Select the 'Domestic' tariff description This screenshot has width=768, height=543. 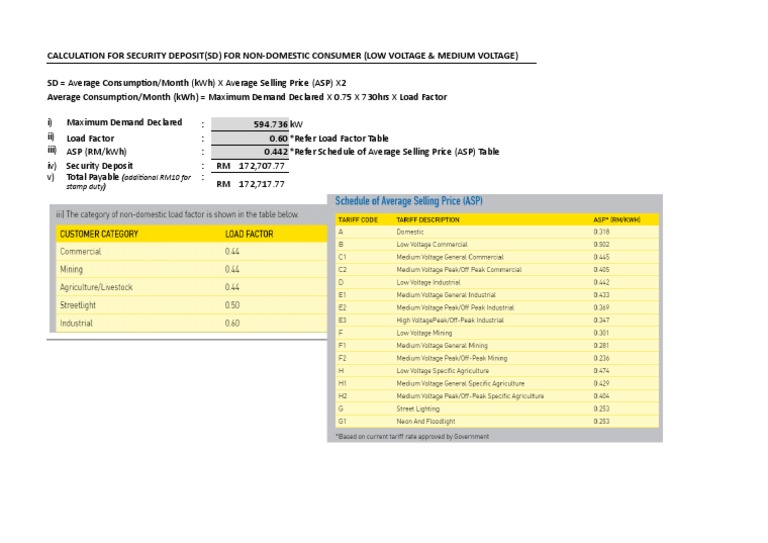click(410, 232)
